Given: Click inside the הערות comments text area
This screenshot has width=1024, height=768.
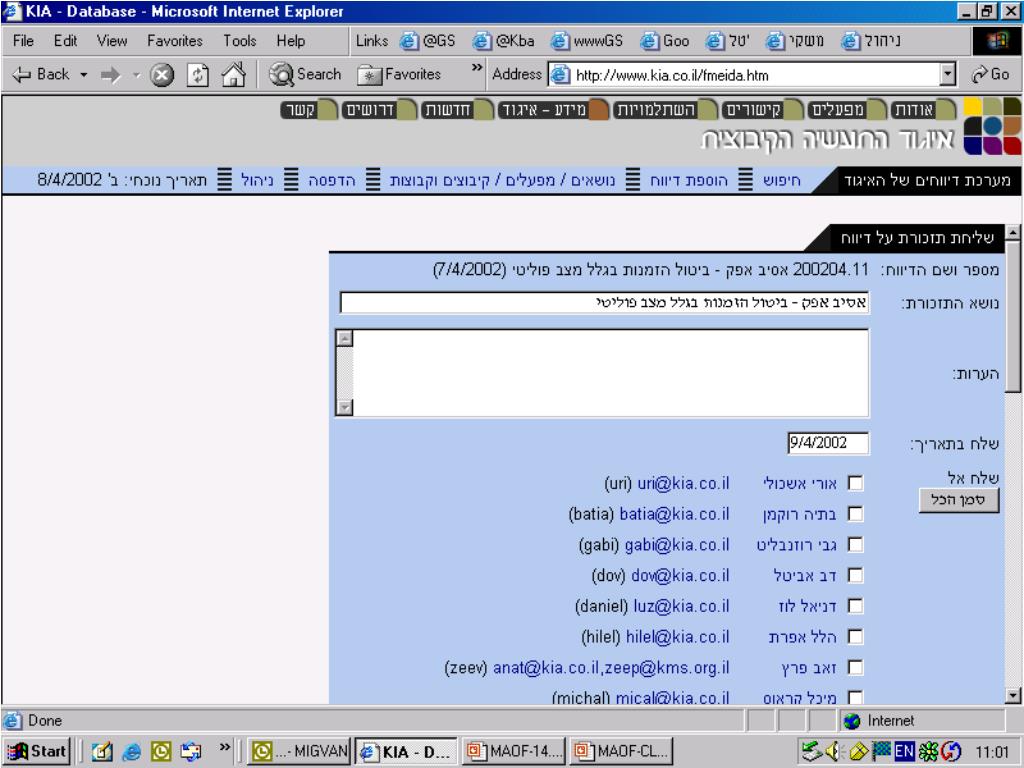Looking at the screenshot, I should point(611,373).
